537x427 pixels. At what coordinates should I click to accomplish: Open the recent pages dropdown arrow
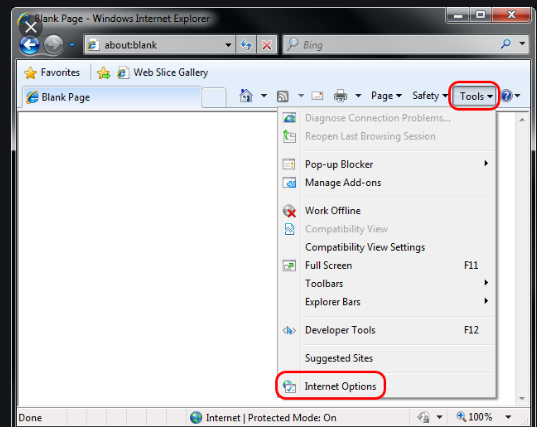point(72,45)
